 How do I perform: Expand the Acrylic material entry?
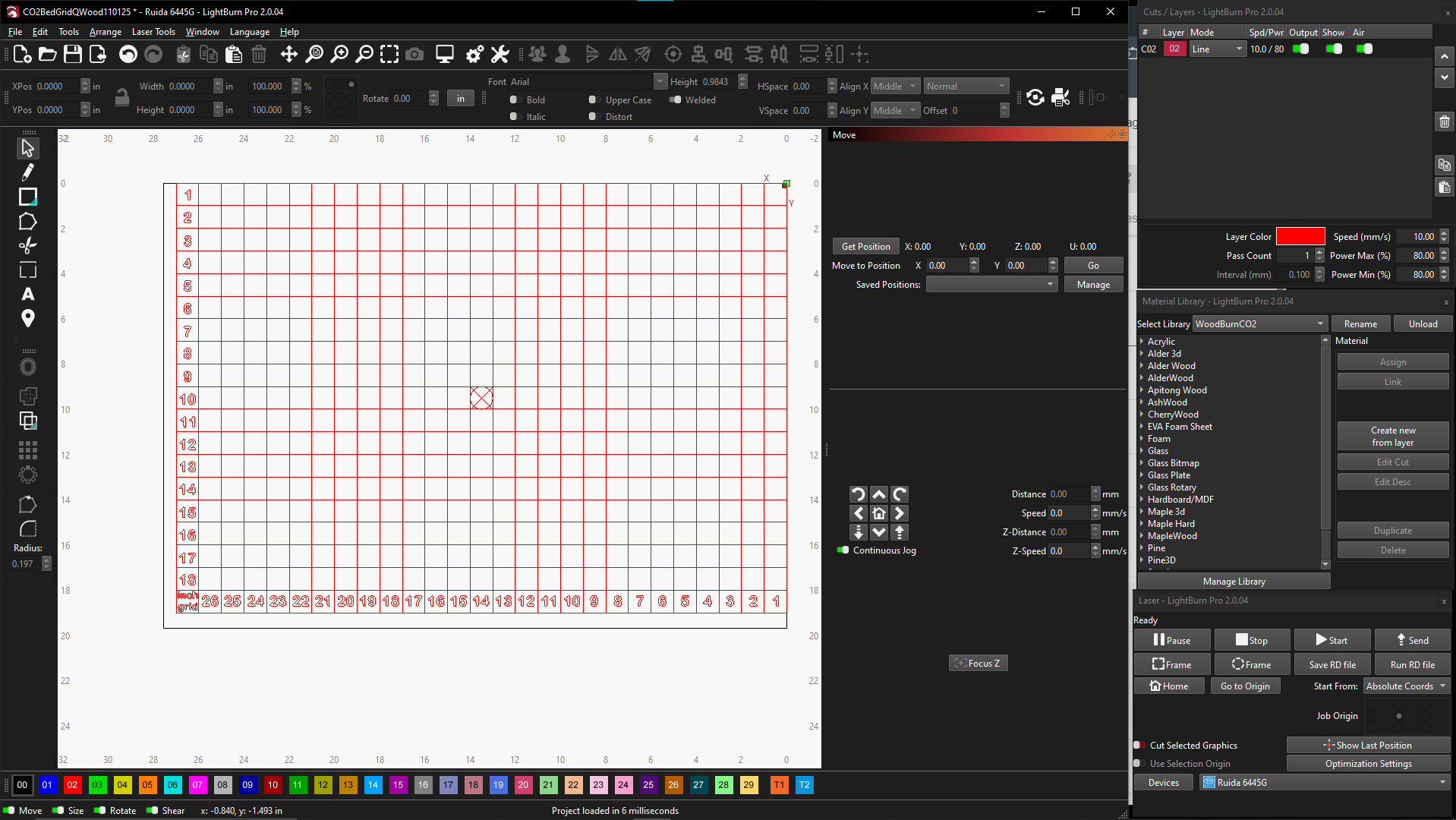coord(1142,342)
